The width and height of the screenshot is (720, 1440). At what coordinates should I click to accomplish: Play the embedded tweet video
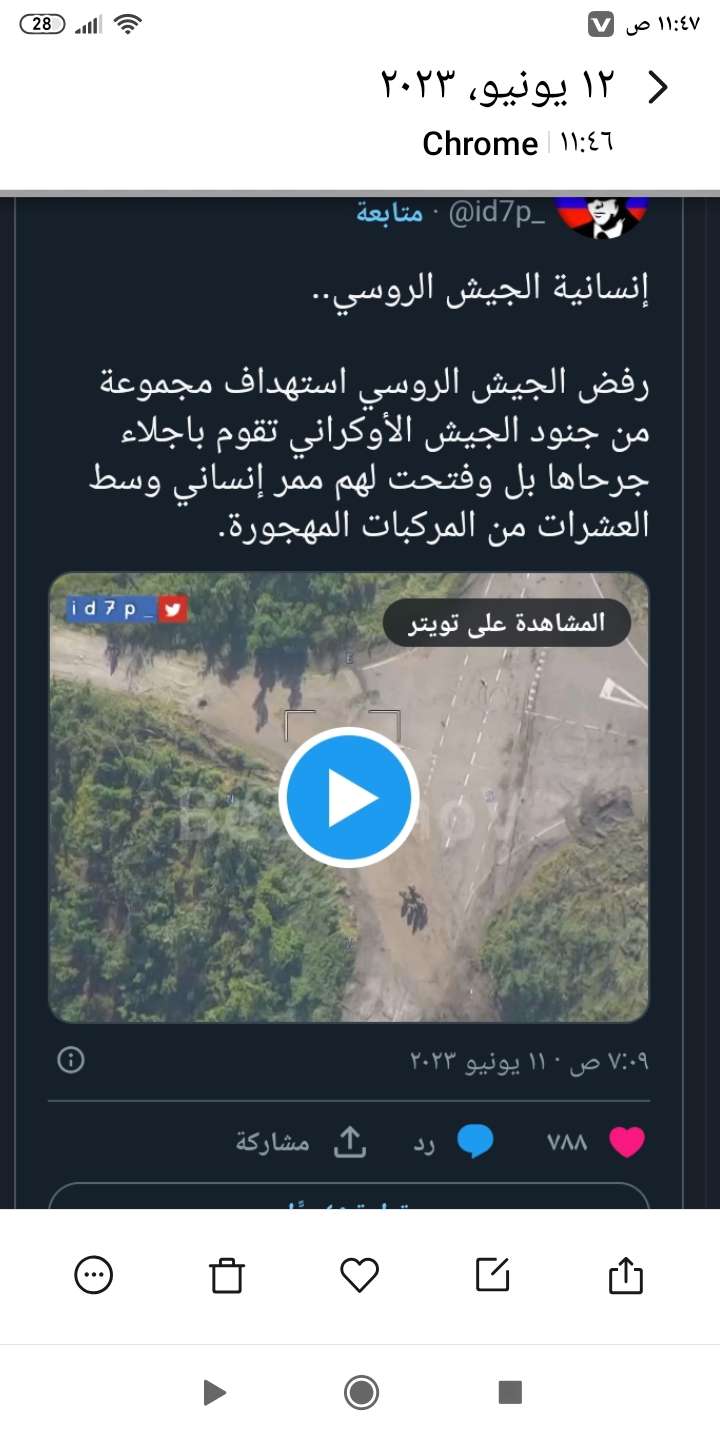coord(348,797)
